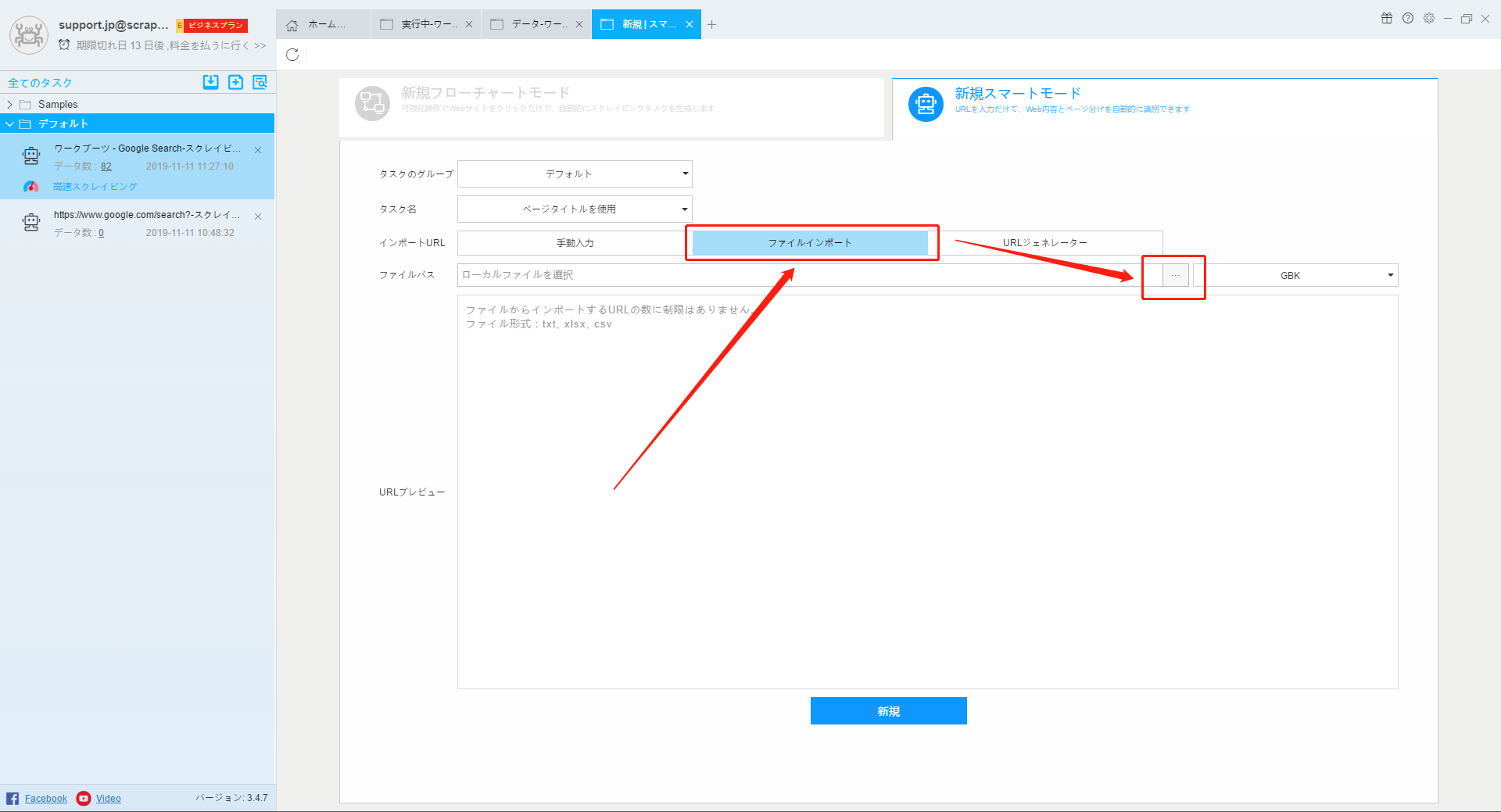Click the refresh icon below the tabs

tap(292, 55)
